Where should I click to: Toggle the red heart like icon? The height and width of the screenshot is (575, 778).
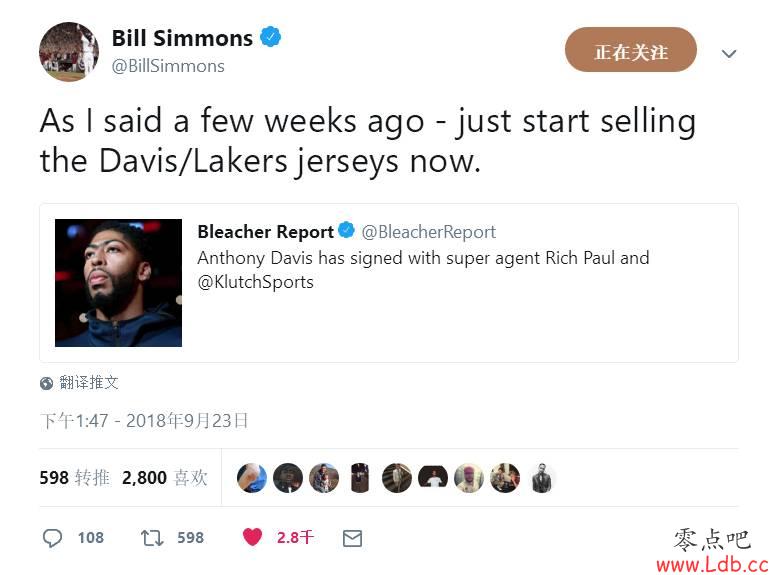[252, 537]
